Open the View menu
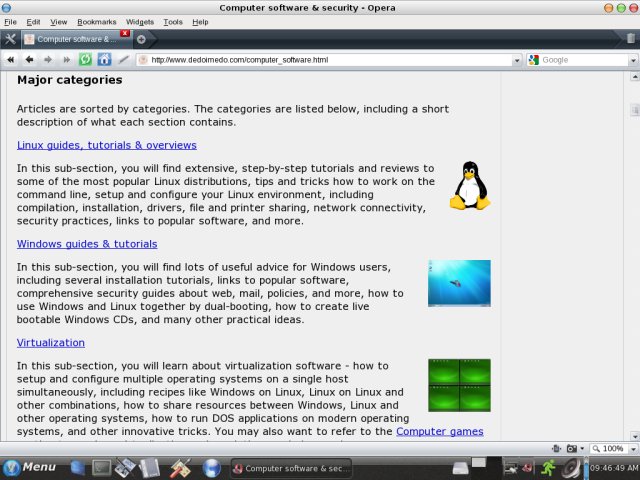The height and width of the screenshot is (480, 640). coord(58,22)
